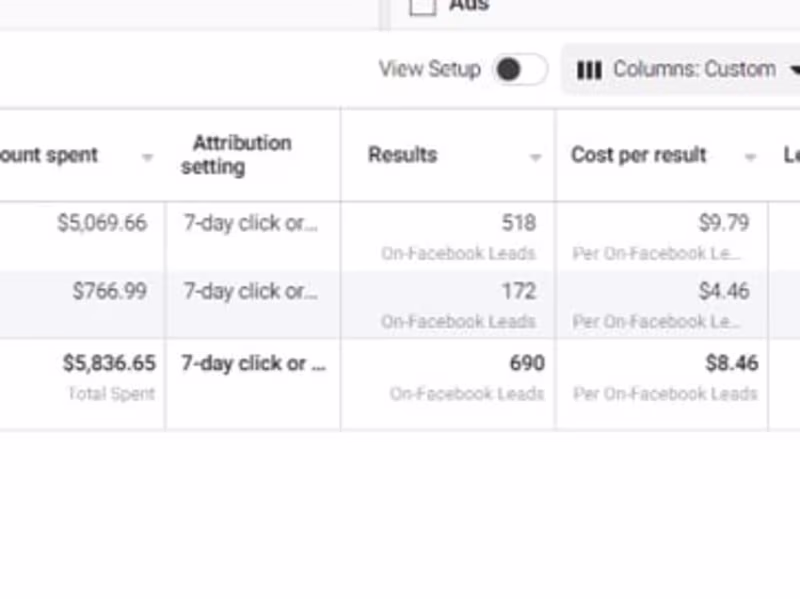Check the Ads checkbox
Image resolution: width=800 pixels, height=599 pixels.
423,6
